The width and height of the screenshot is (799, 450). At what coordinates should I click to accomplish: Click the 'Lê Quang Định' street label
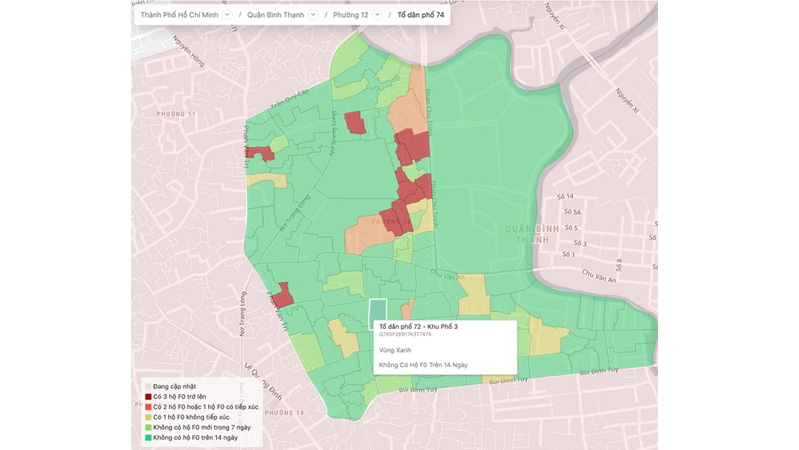263,381
